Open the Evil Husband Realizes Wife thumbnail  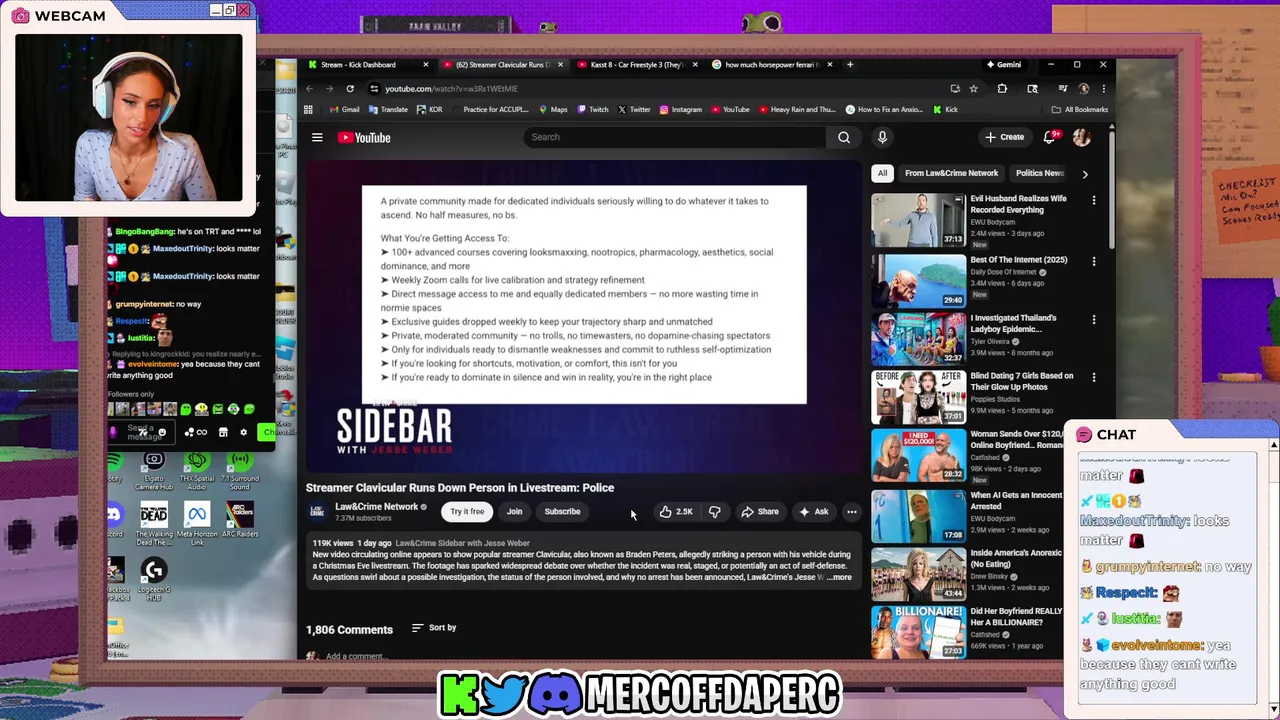918,219
